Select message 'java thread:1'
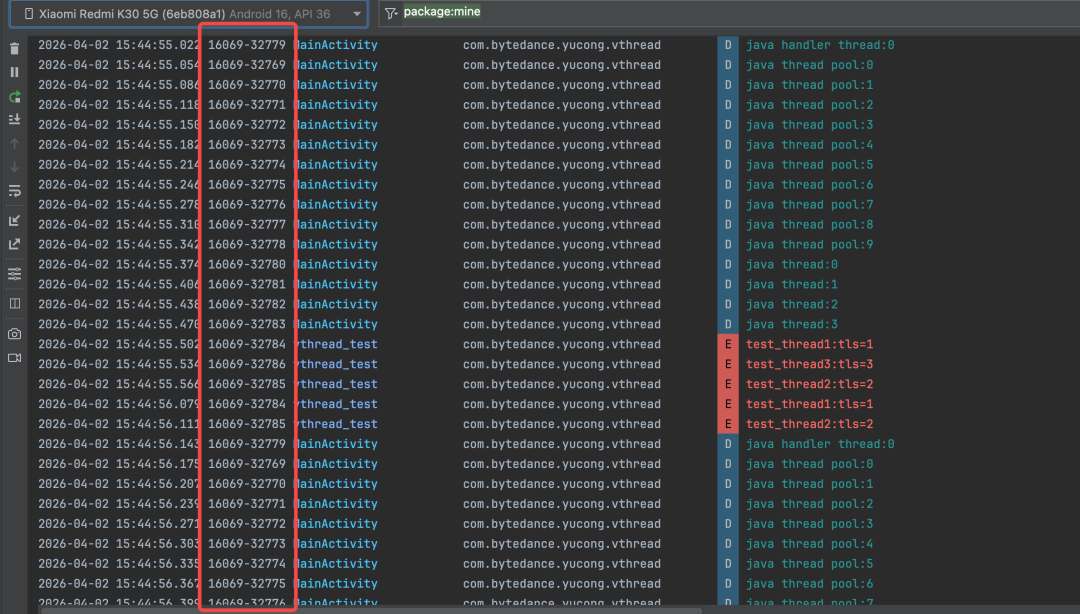Viewport: 1080px width, 614px height. [792, 285]
